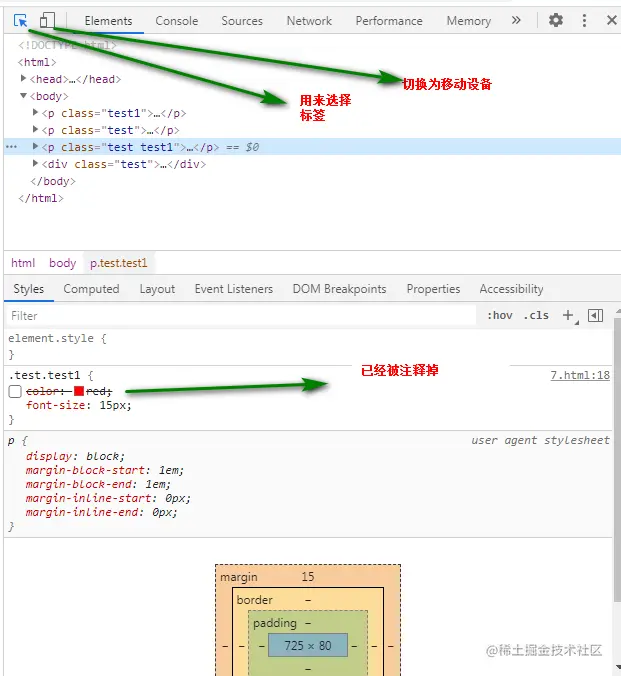Toggle the device toolbar for mobile view
The height and width of the screenshot is (676, 621).
[47, 20]
